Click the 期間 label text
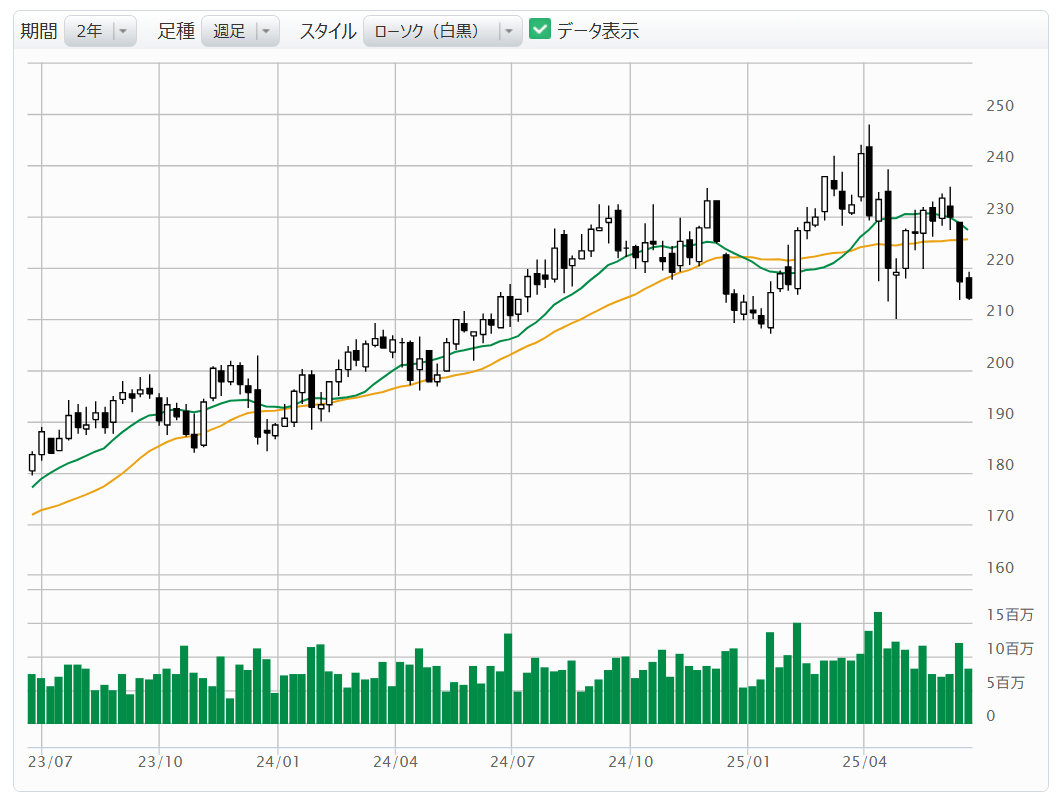 pyautogui.click(x=39, y=31)
